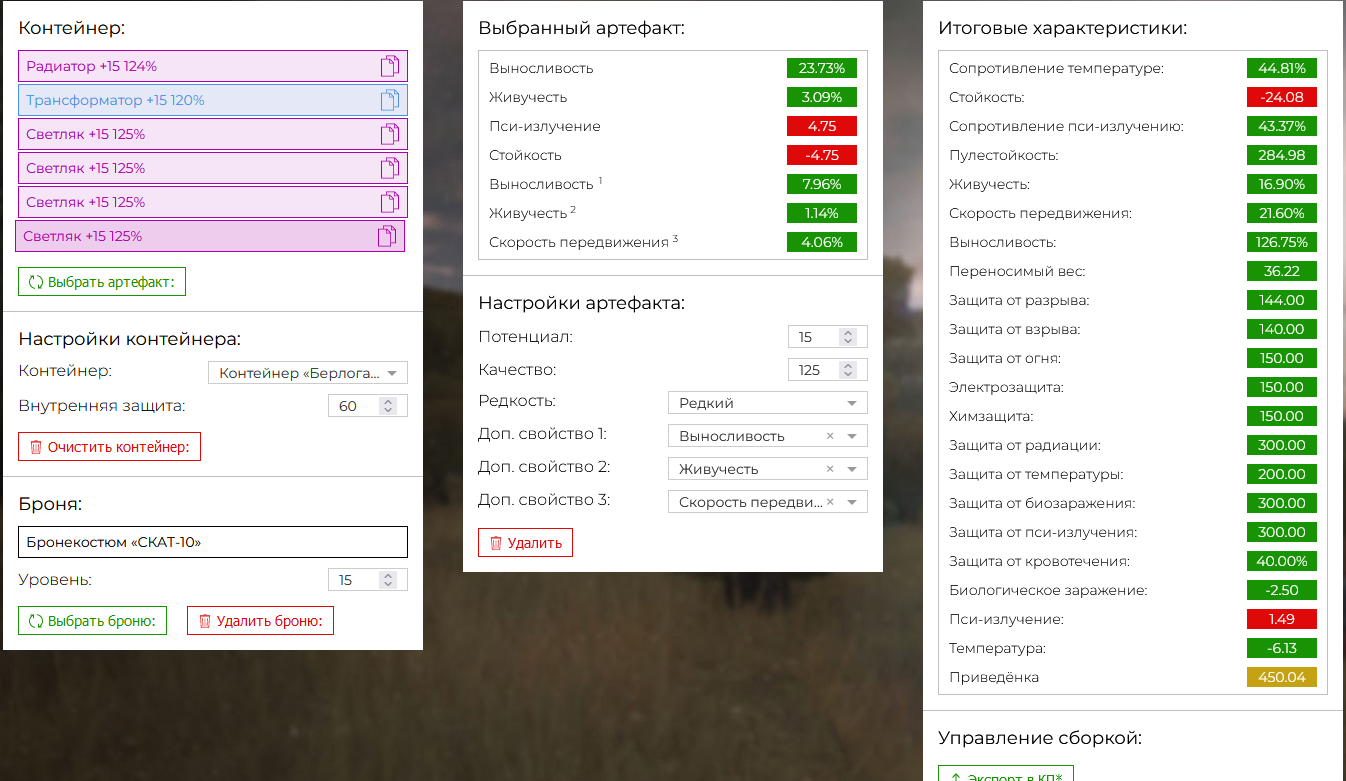Click the 7.96% Выносливость bonus value
Viewport: 1346px width, 781px height.
pyautogui.click(x=822, y=184)
